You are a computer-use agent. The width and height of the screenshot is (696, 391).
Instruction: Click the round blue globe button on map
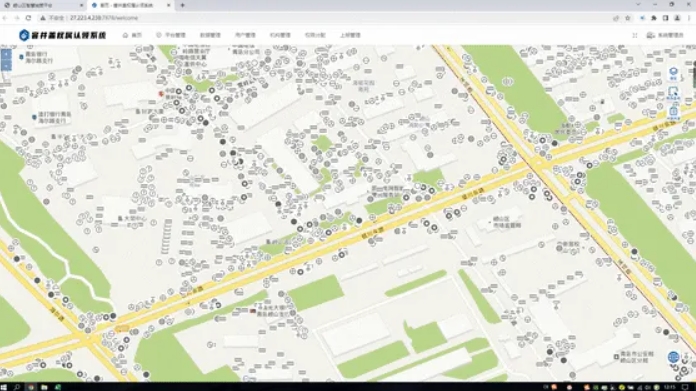673,356
